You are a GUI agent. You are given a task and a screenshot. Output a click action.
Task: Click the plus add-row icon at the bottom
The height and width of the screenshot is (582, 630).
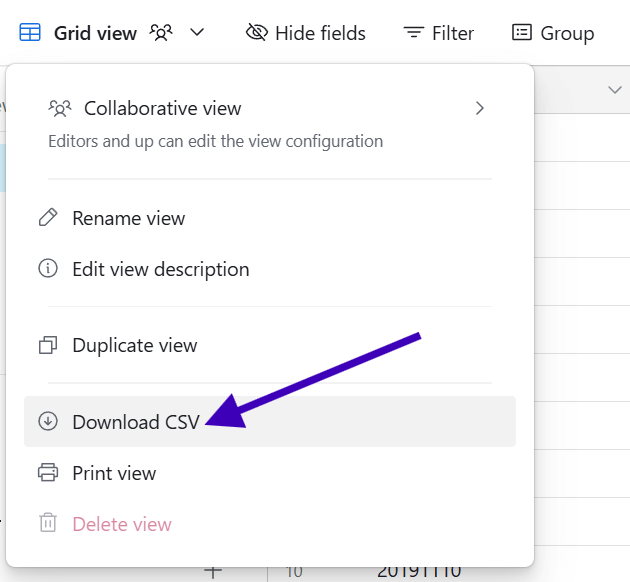[x=213, y=572]
